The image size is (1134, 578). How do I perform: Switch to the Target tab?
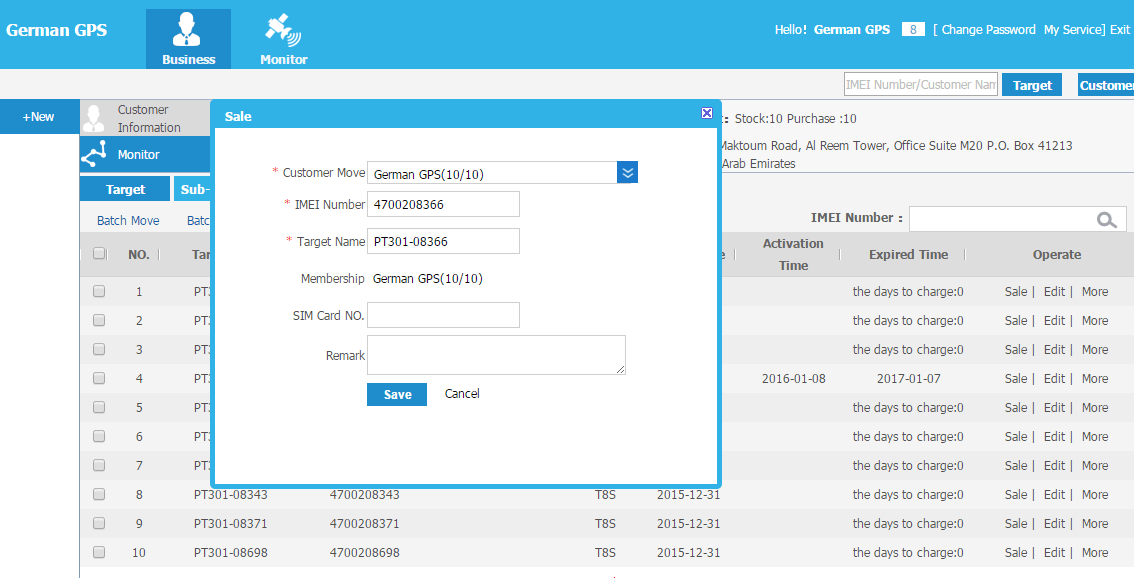(x=124, y=188)
